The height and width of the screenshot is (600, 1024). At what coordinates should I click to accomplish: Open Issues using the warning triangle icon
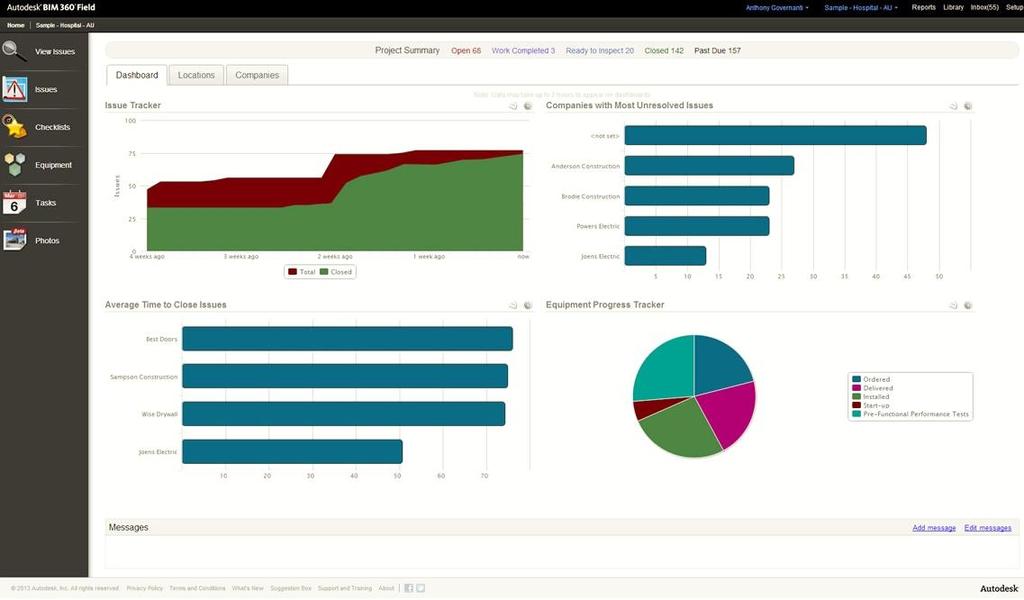point(14,89)
